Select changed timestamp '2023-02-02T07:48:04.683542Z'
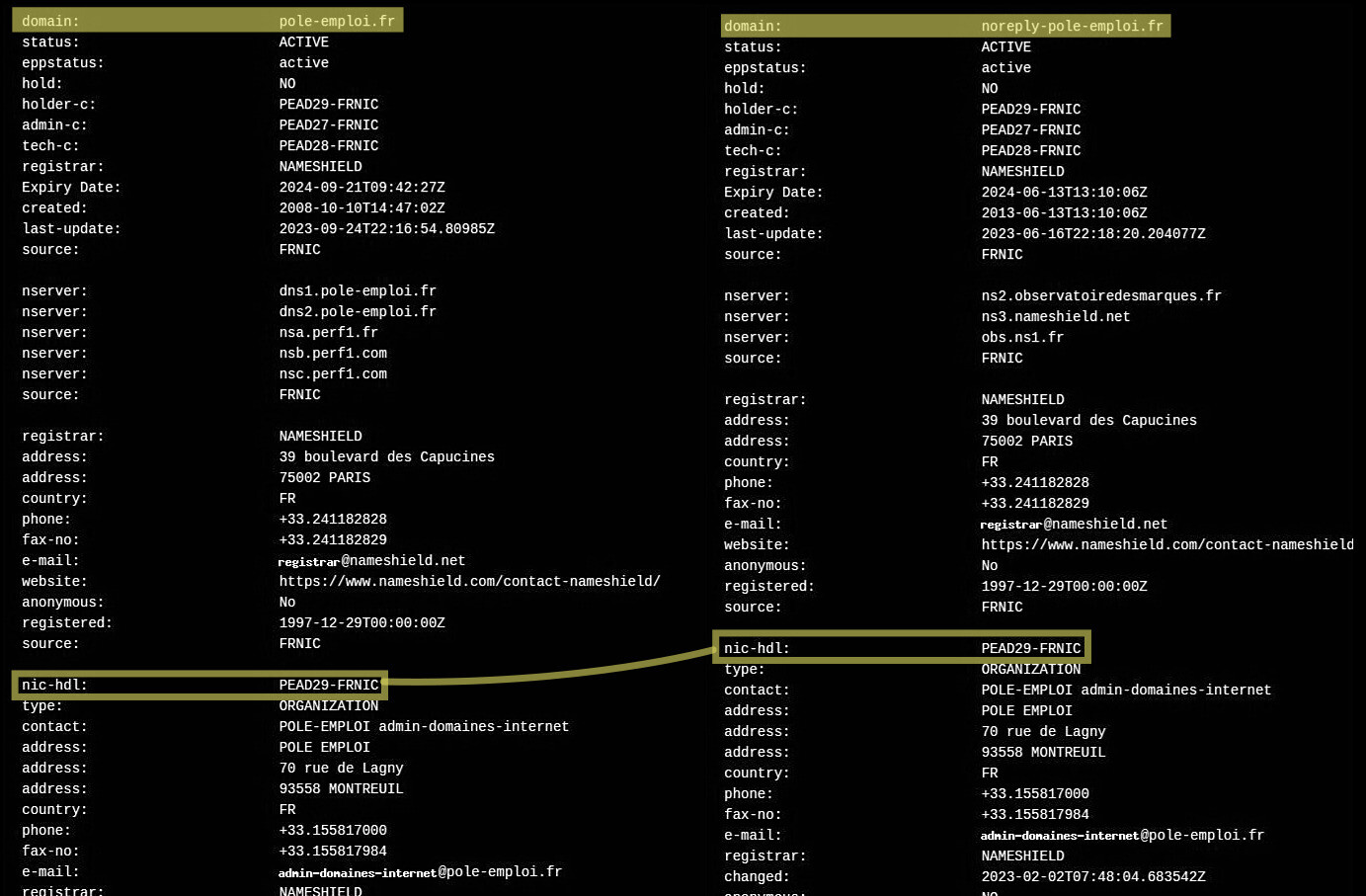 [1093, 876]
